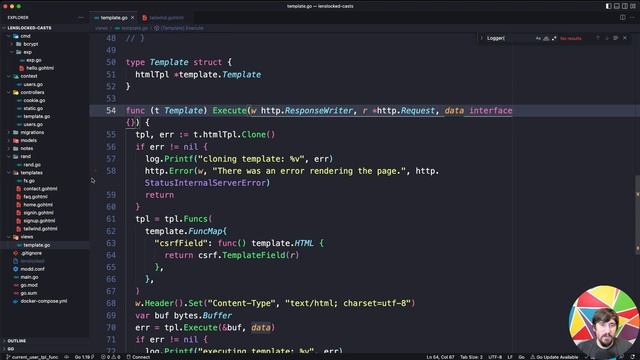Viewport: 640px width, 360px height.
Task: Collapse the controllers folder
Action: point(32,92)
